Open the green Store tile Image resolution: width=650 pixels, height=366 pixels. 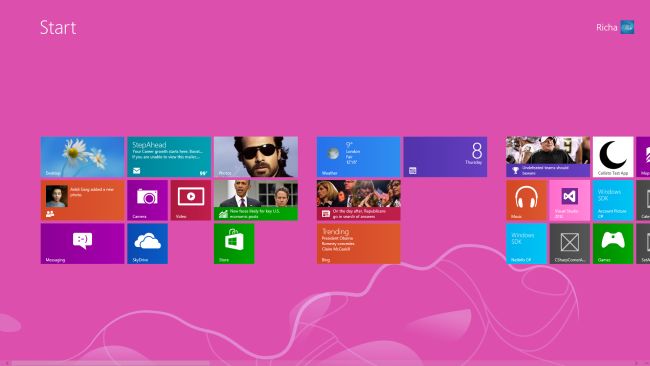point(234,244)
